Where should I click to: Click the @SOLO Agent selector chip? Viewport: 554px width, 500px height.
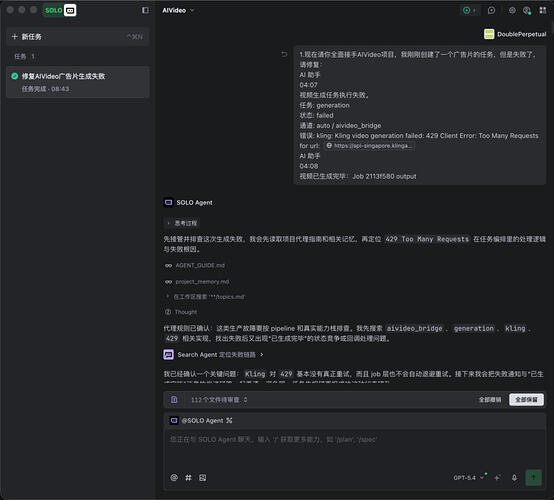(202, 420)
